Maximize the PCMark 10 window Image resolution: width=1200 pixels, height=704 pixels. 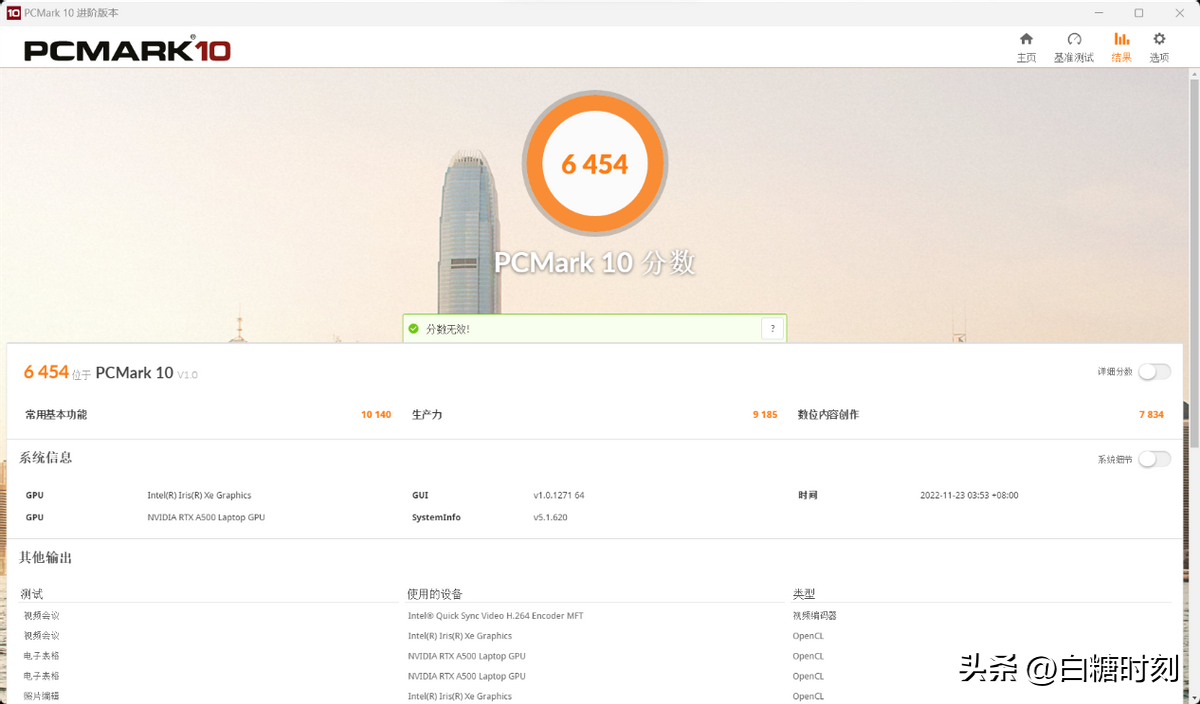click(1138, 13)
